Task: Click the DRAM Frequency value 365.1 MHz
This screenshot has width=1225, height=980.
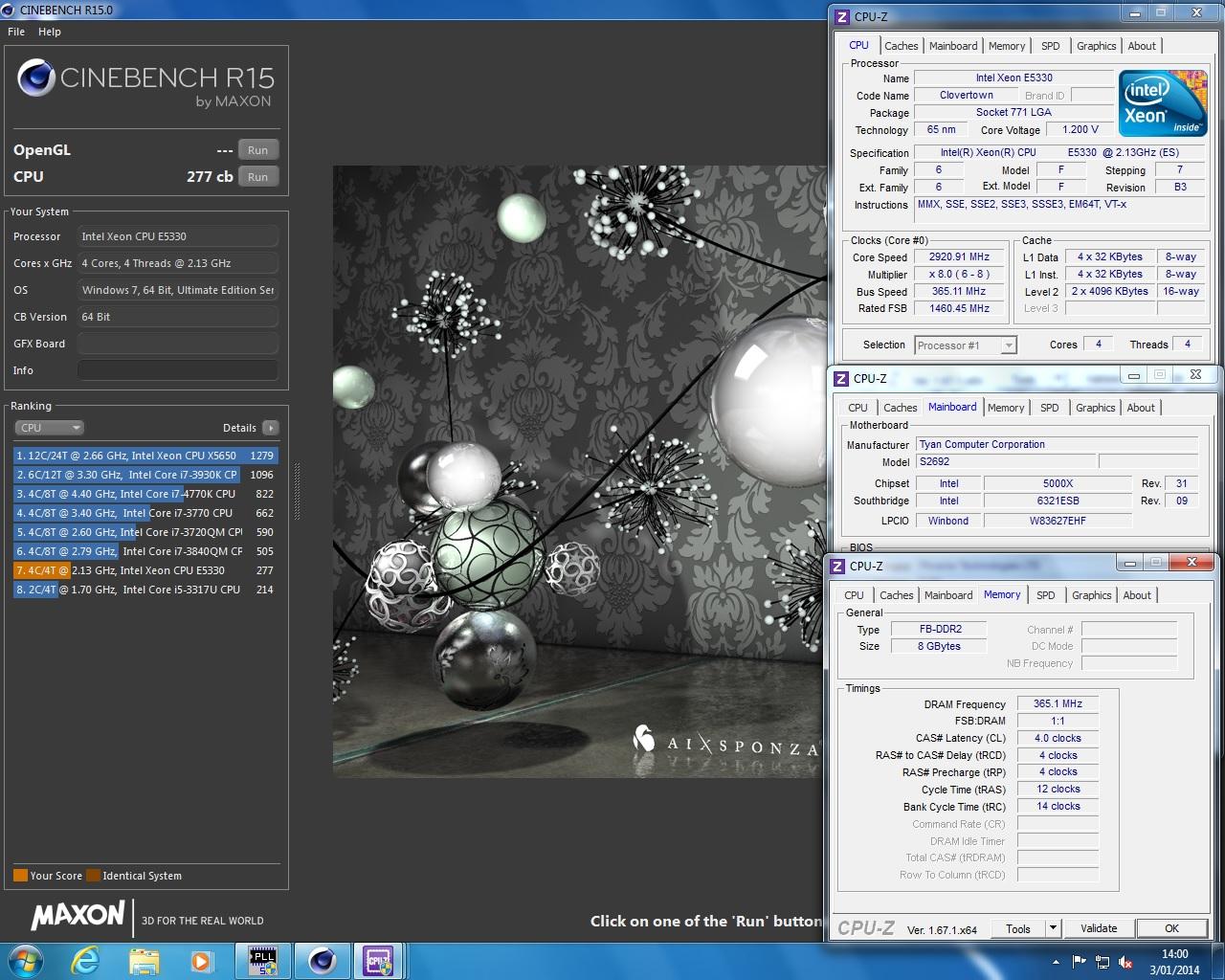Action: pos(1058,703)
